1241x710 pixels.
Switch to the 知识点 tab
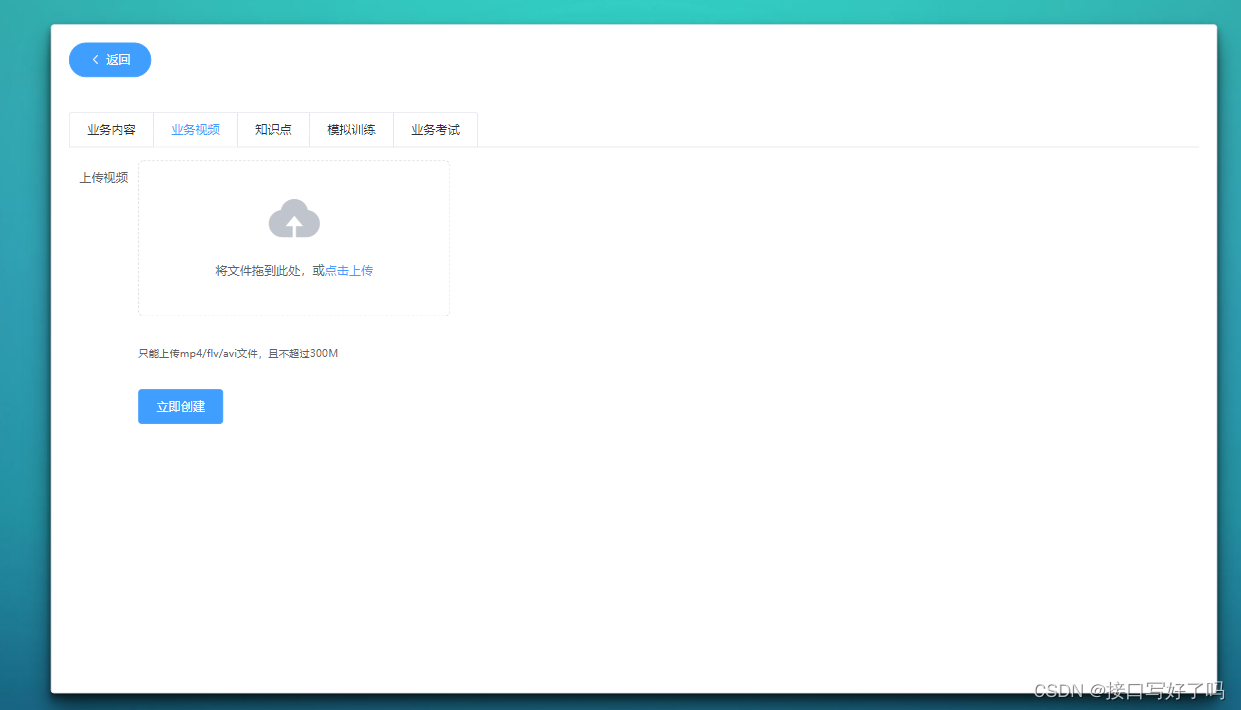[273, 129]
